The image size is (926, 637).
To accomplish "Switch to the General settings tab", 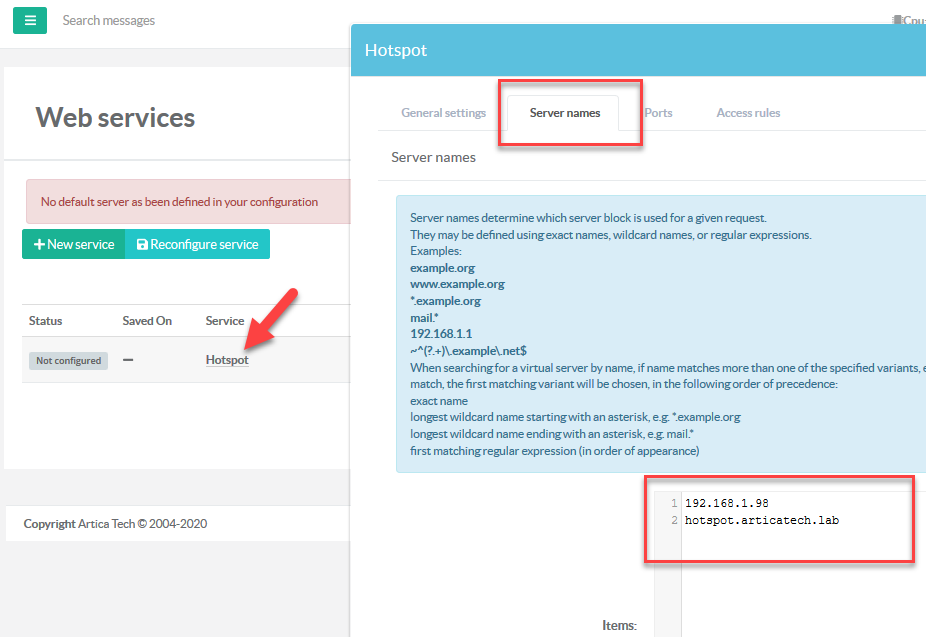I will (x=443, y=113).
